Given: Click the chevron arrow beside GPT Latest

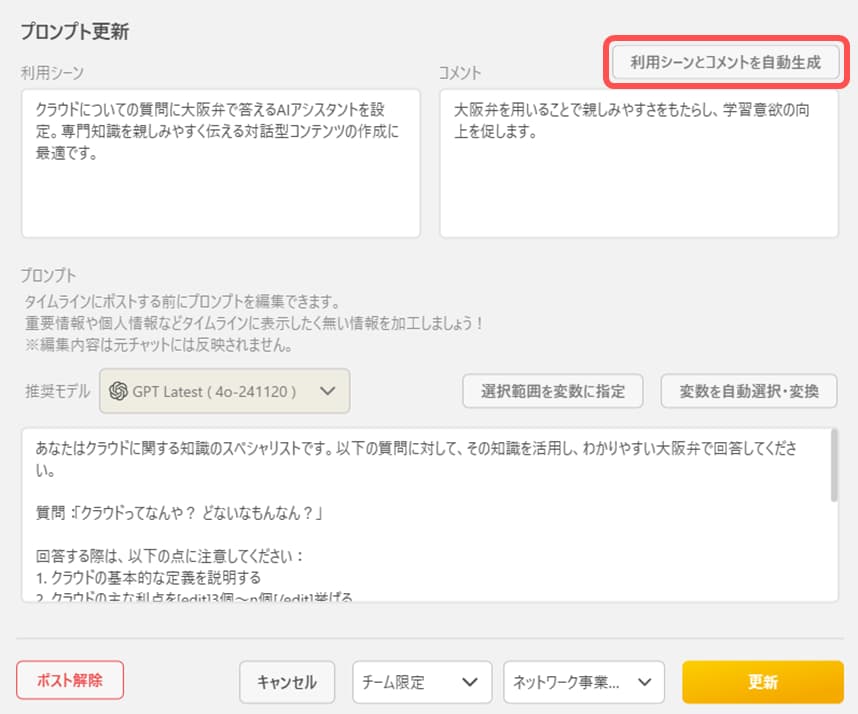Looking at the screenshot, I should 328,392.
